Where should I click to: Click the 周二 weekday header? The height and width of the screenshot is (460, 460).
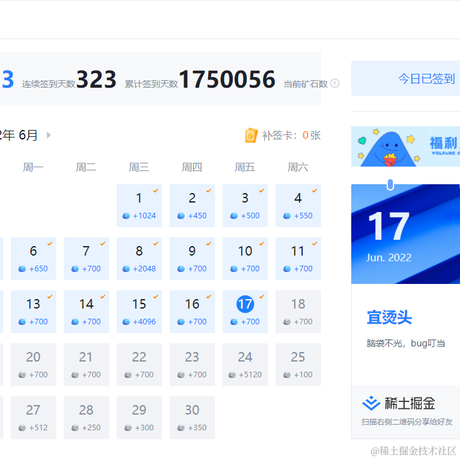point(86,167)
